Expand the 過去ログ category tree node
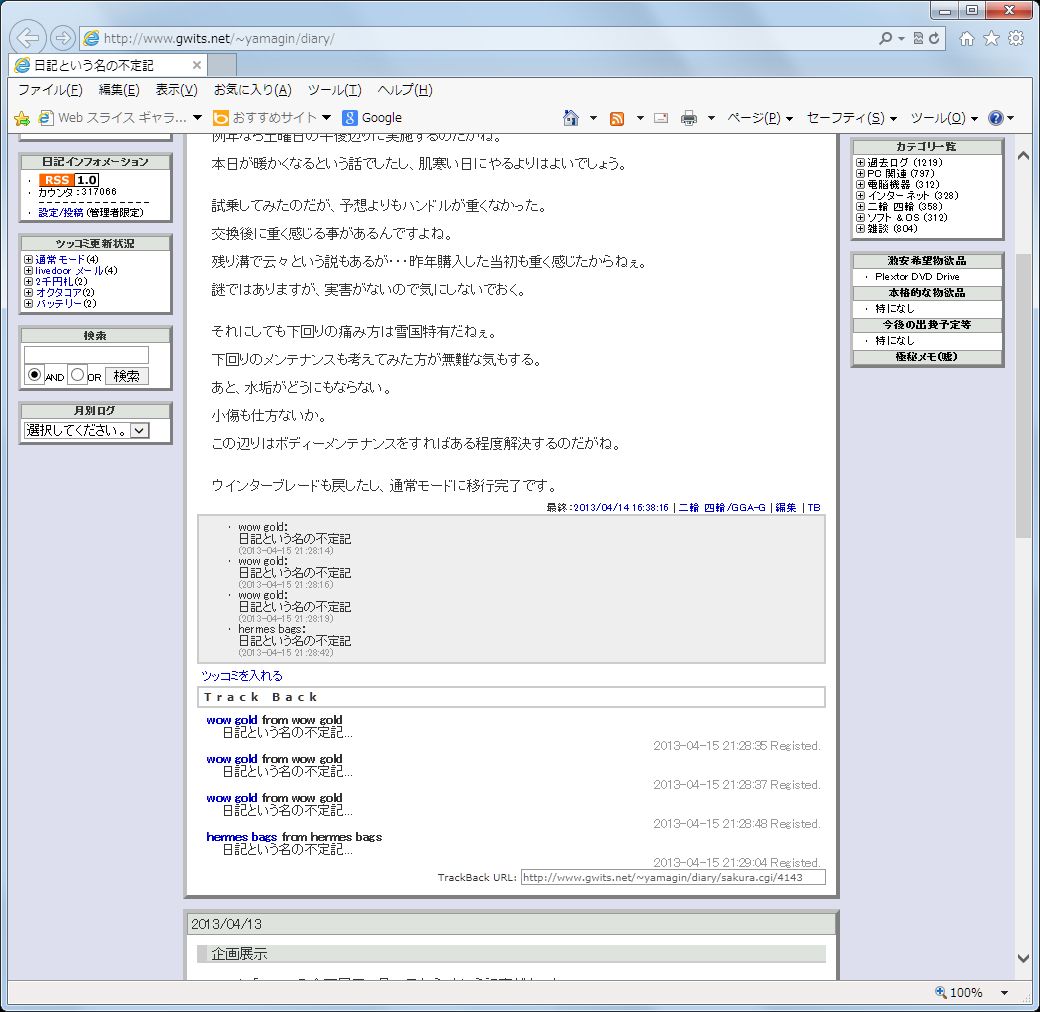This screenshot has height=1012, width=1040. [x=860, y=162]
